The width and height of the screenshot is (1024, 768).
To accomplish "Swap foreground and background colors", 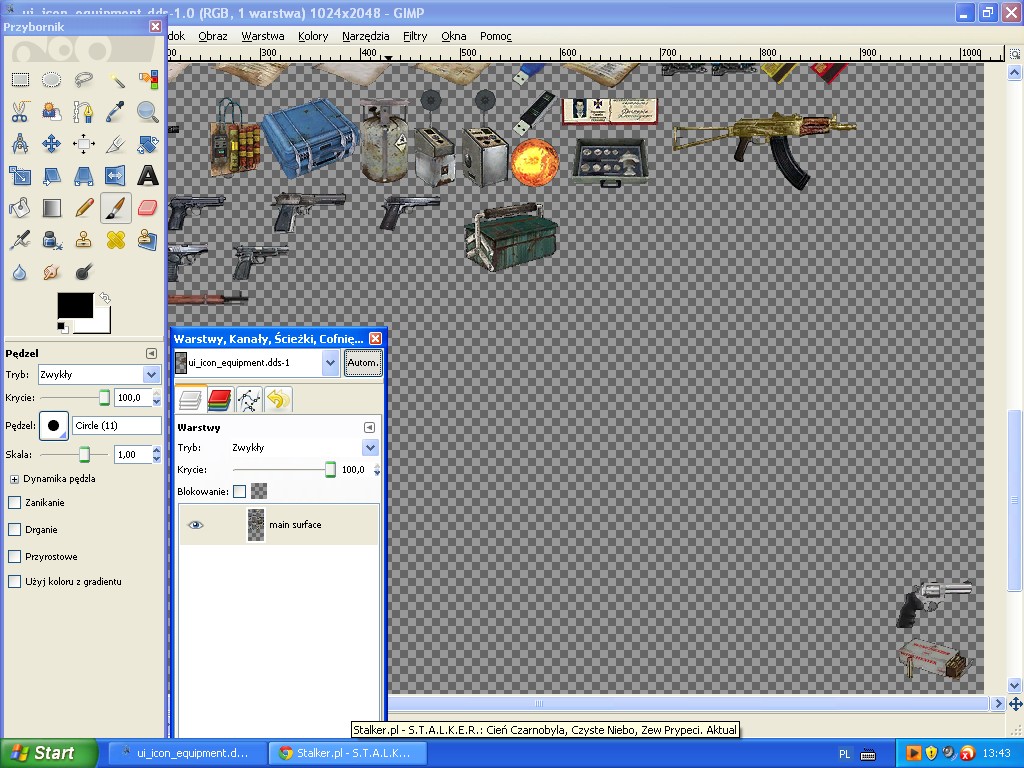I will (x=104, y=298).
